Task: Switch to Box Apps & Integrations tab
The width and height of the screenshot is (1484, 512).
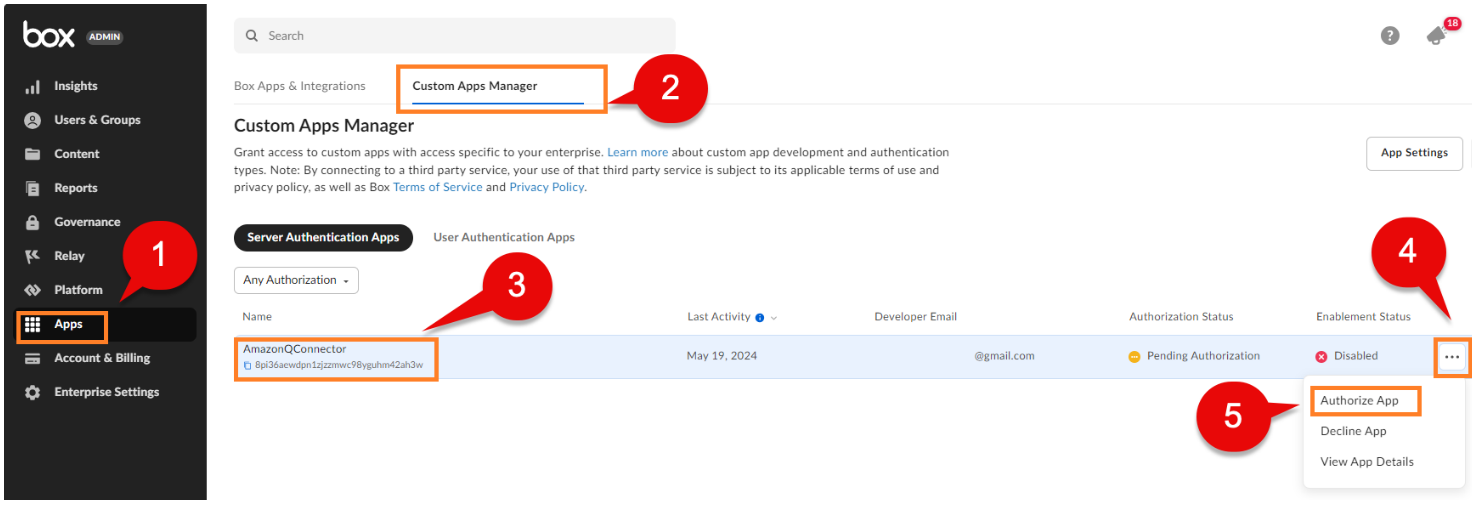Action: pos(300,86)
